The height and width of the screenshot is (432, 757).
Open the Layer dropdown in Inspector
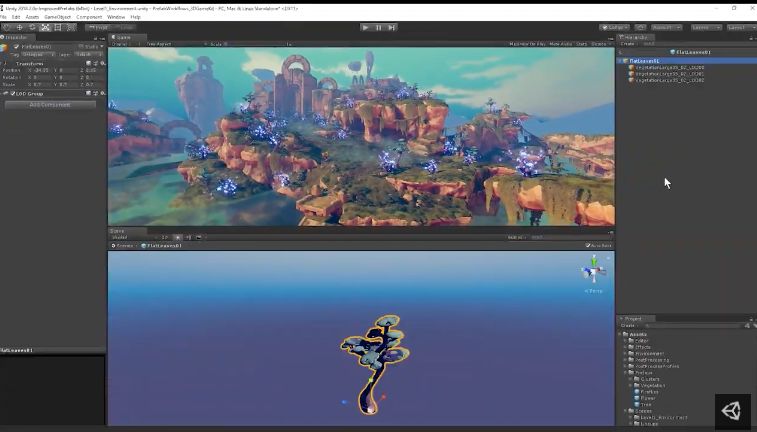[89, 55]
